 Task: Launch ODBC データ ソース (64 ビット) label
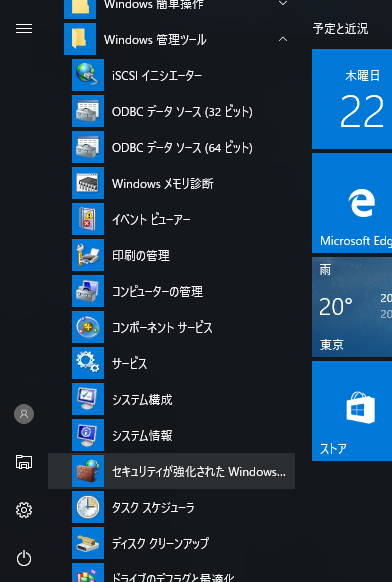(182, 147)
